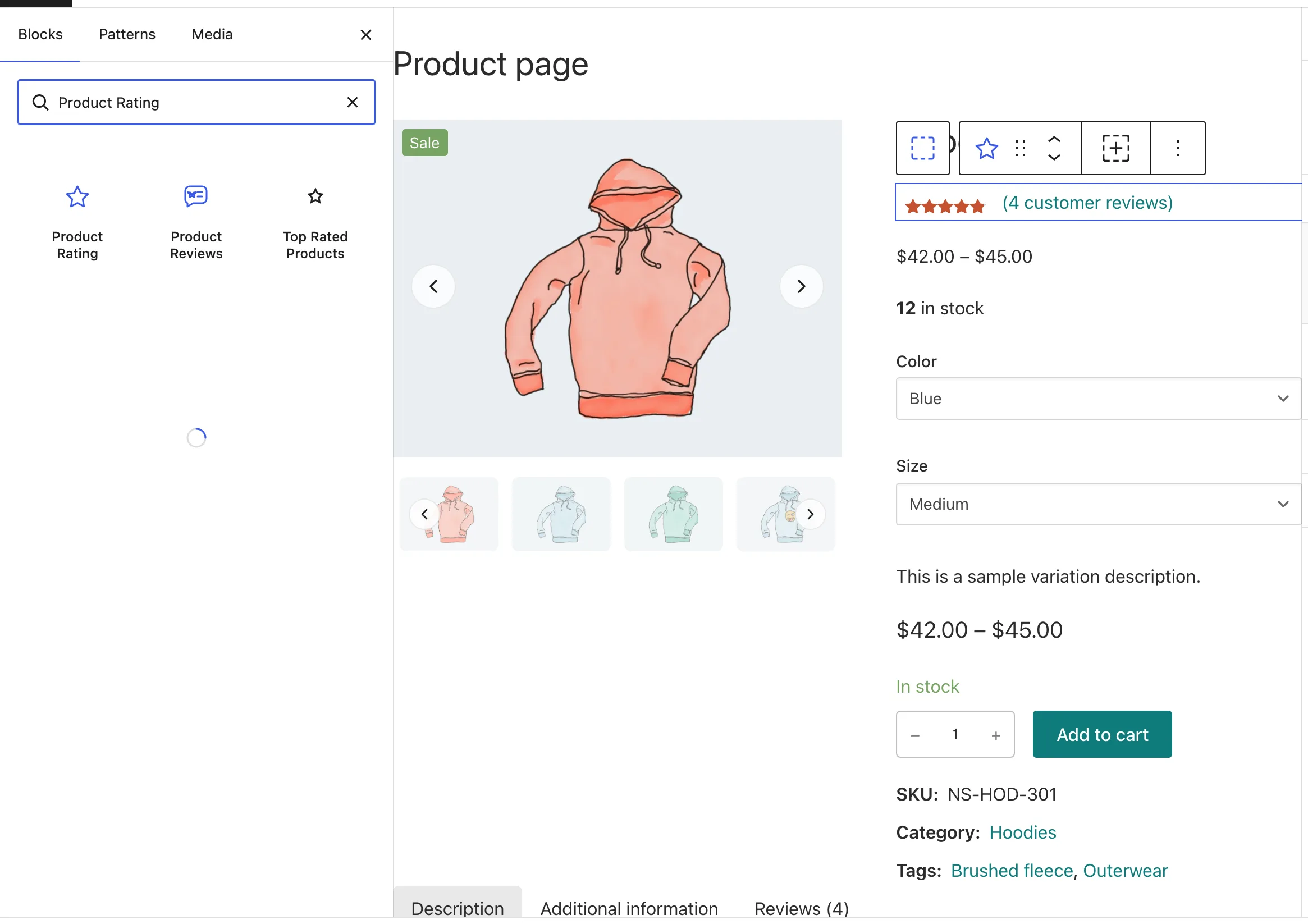Move the block up with the up arrow
The height and width of the screenshot is (924, 1308).
[x=1054, y=140]
